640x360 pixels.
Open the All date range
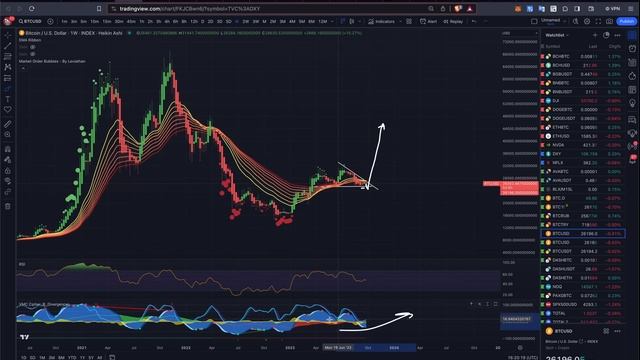99,358
